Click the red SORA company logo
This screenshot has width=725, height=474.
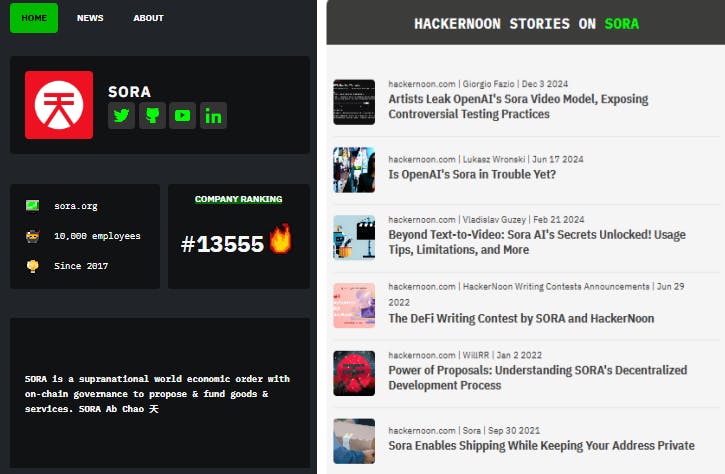coord(59,105)
